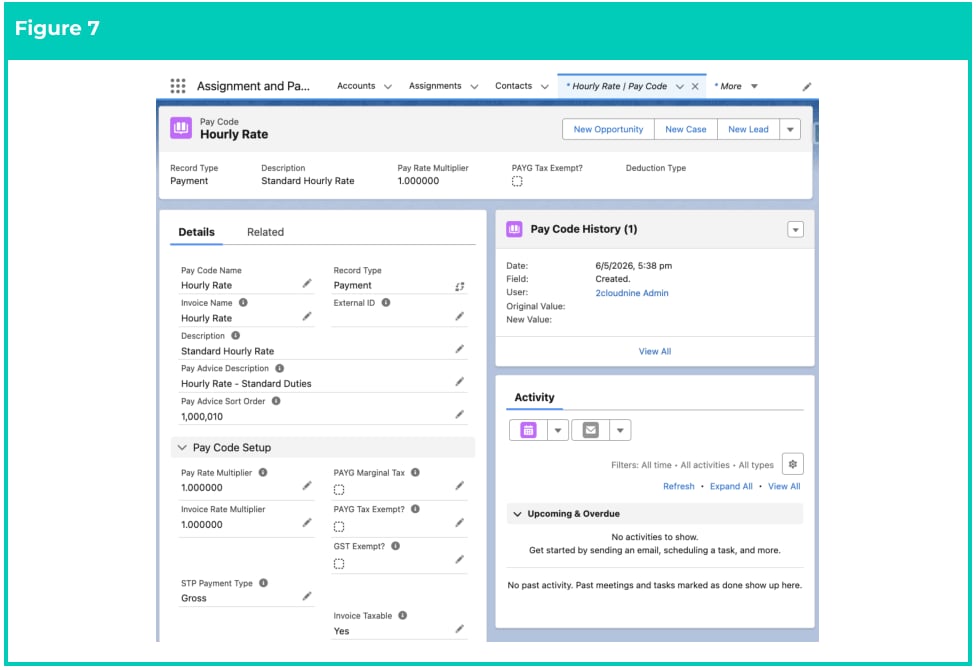Close the Hourly Rate | Pay Code tab
The width and height of the screenshot is (976, 670).
695,87
